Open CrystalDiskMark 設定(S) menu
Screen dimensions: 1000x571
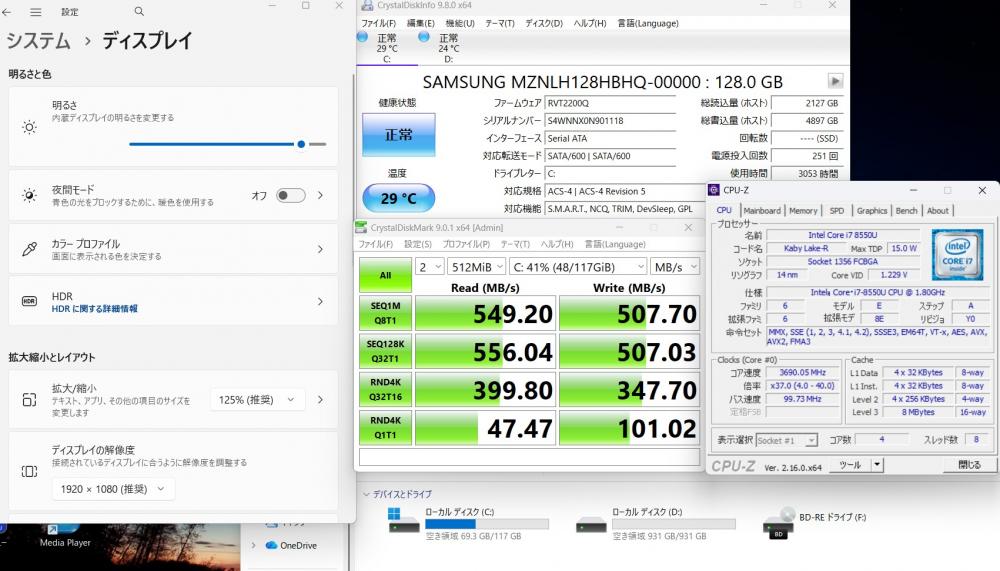coord(418,244)
